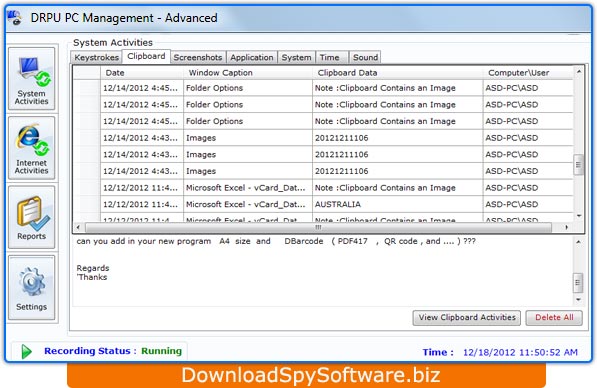The height and width of the screenshot is (388, 597).
Task: Sort by Computer\User column header
Action: [528, 73]
